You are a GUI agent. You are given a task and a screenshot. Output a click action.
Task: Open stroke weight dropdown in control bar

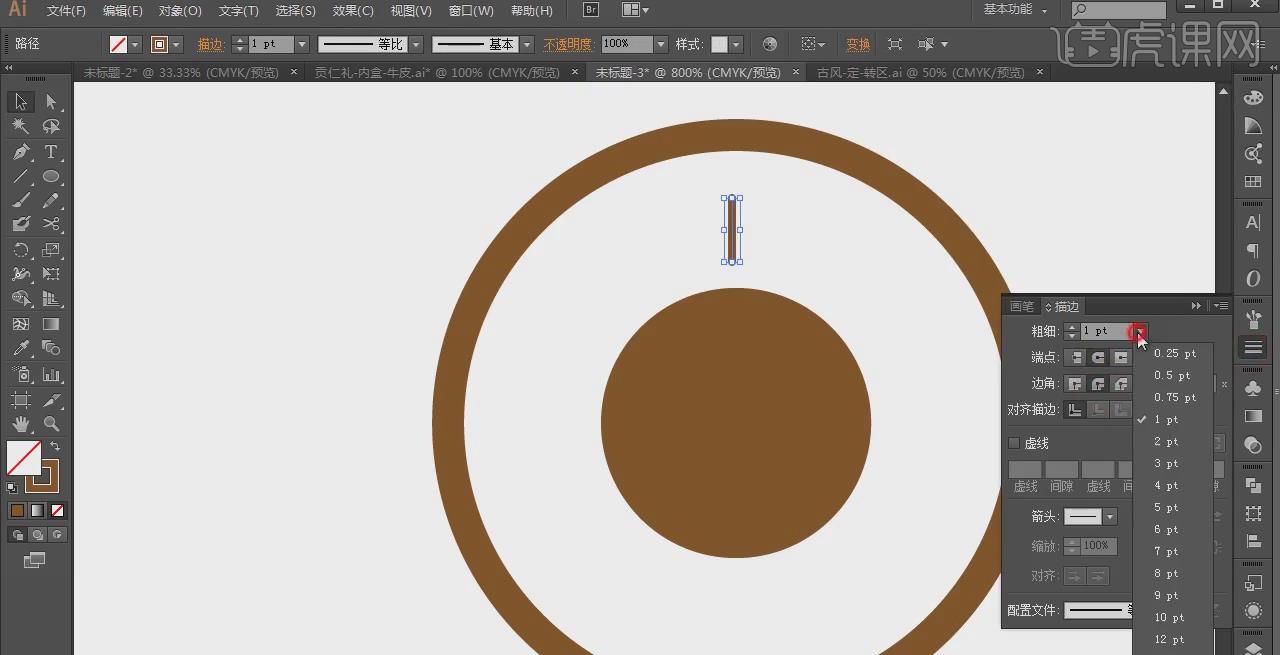point(301,44)
